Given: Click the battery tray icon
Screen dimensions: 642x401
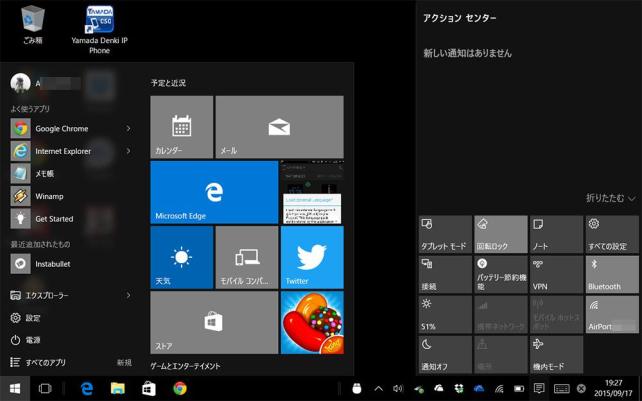Looking at the screenshot, I should pos(519,388).
